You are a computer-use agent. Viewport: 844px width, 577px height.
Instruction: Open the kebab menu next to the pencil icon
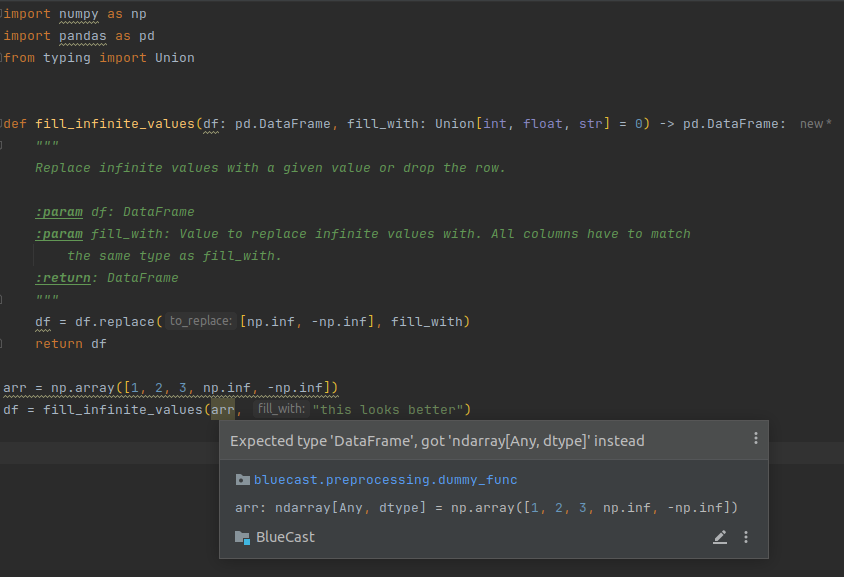click(746, 537)
